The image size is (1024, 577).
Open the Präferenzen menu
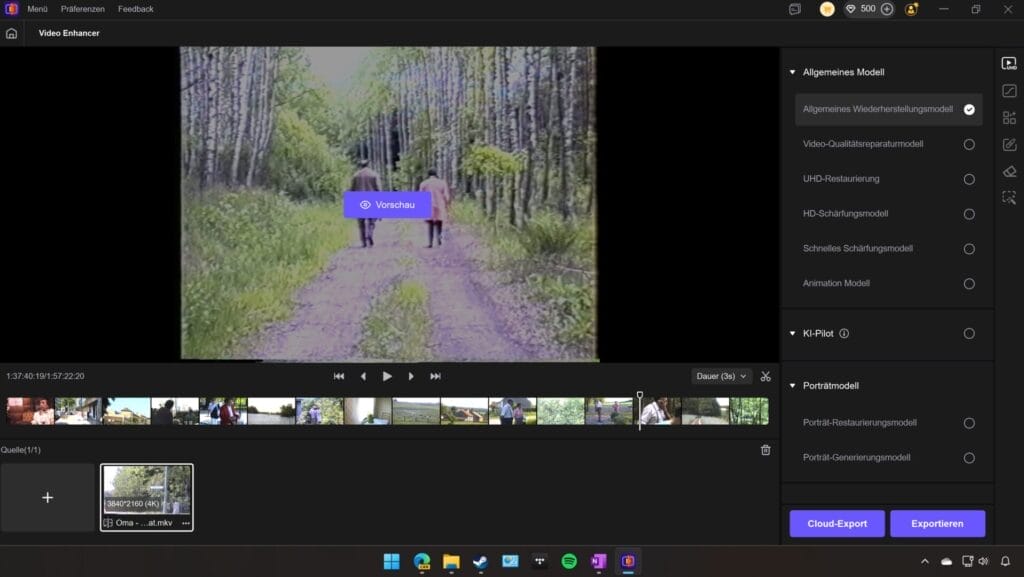pos(83,9)
